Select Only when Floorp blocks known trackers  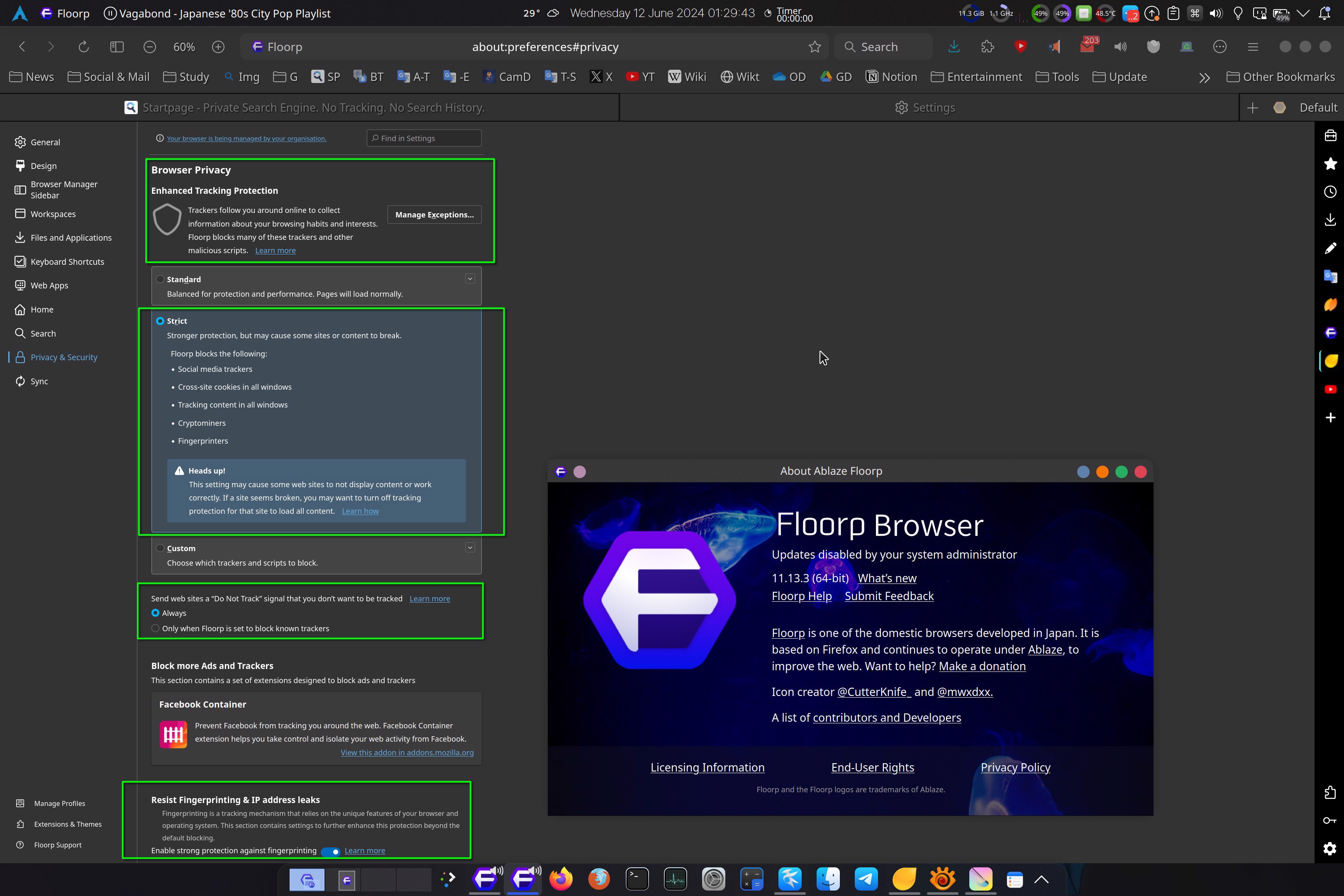pos(155,629)
